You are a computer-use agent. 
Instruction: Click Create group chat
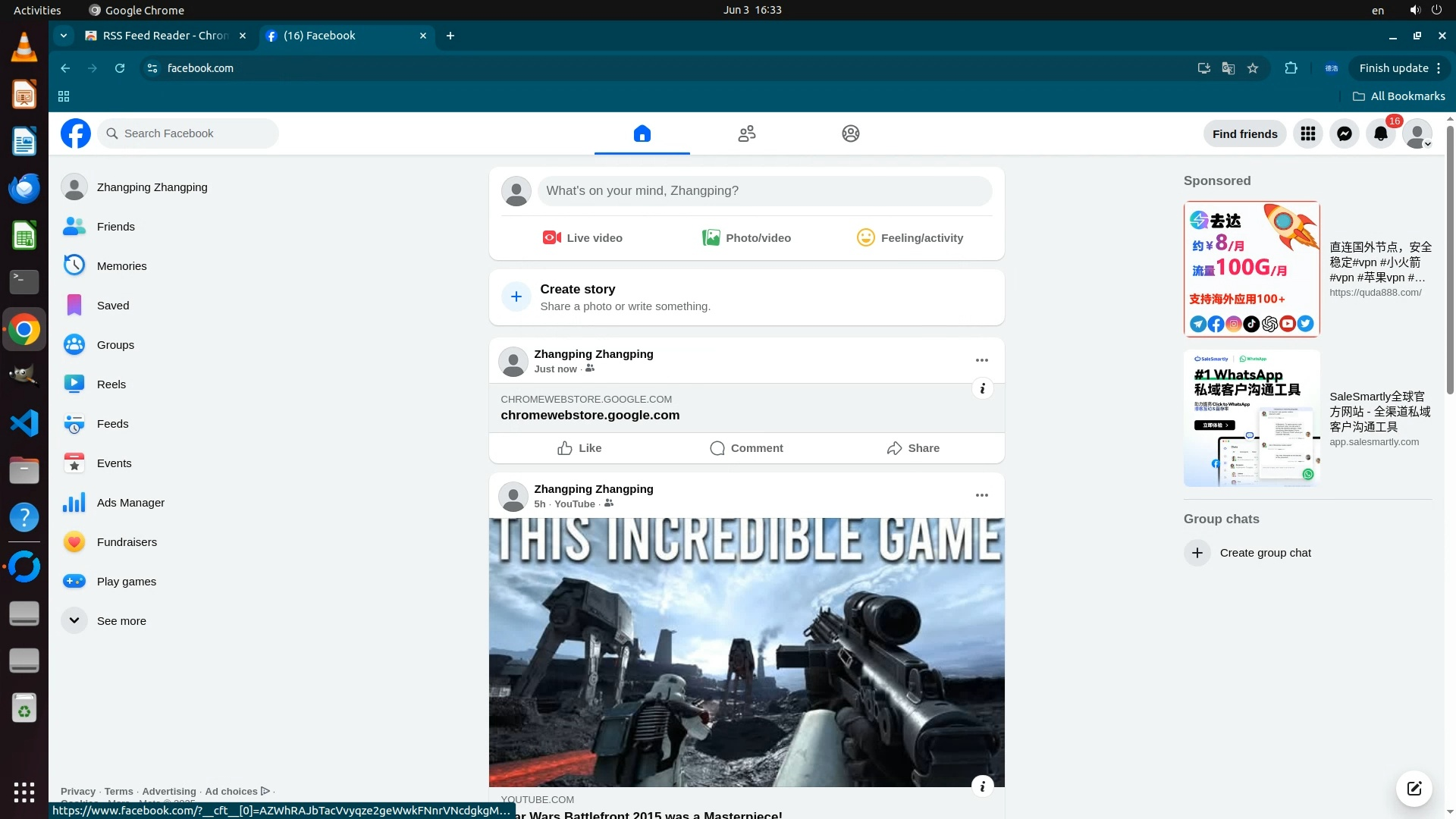[1265, 553]
